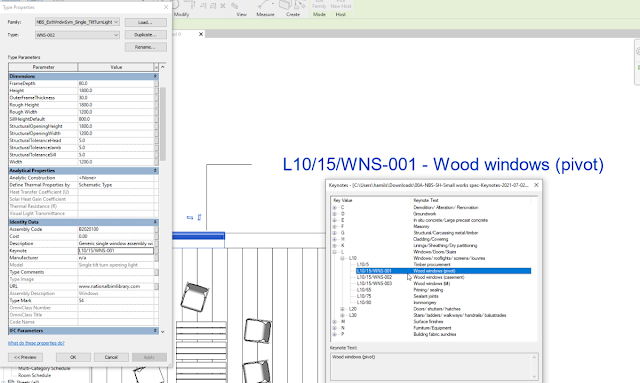Click the Description value field
Viewport: 640px width, 383px height.
coord(116,243)
